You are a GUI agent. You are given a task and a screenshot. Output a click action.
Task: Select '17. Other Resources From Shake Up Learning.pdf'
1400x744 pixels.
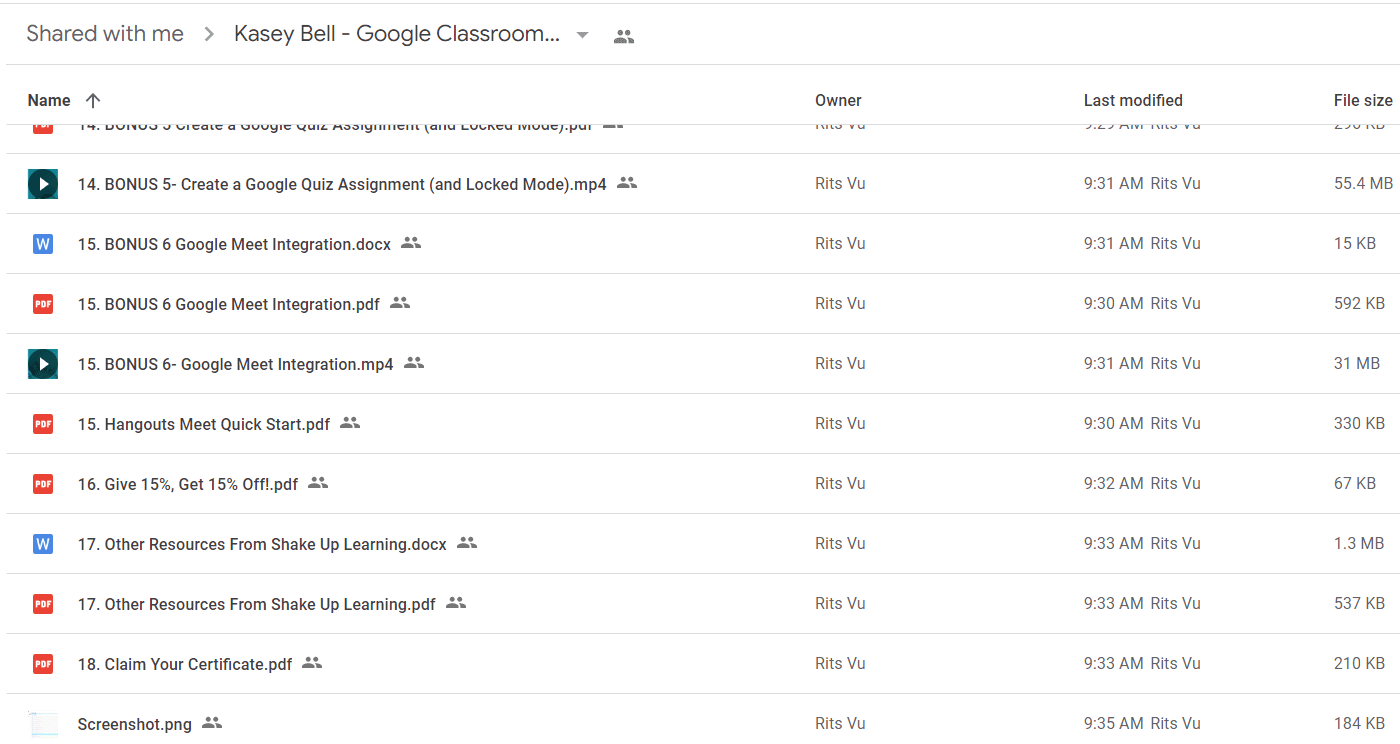pyautogui.click(x=257, y=604)
